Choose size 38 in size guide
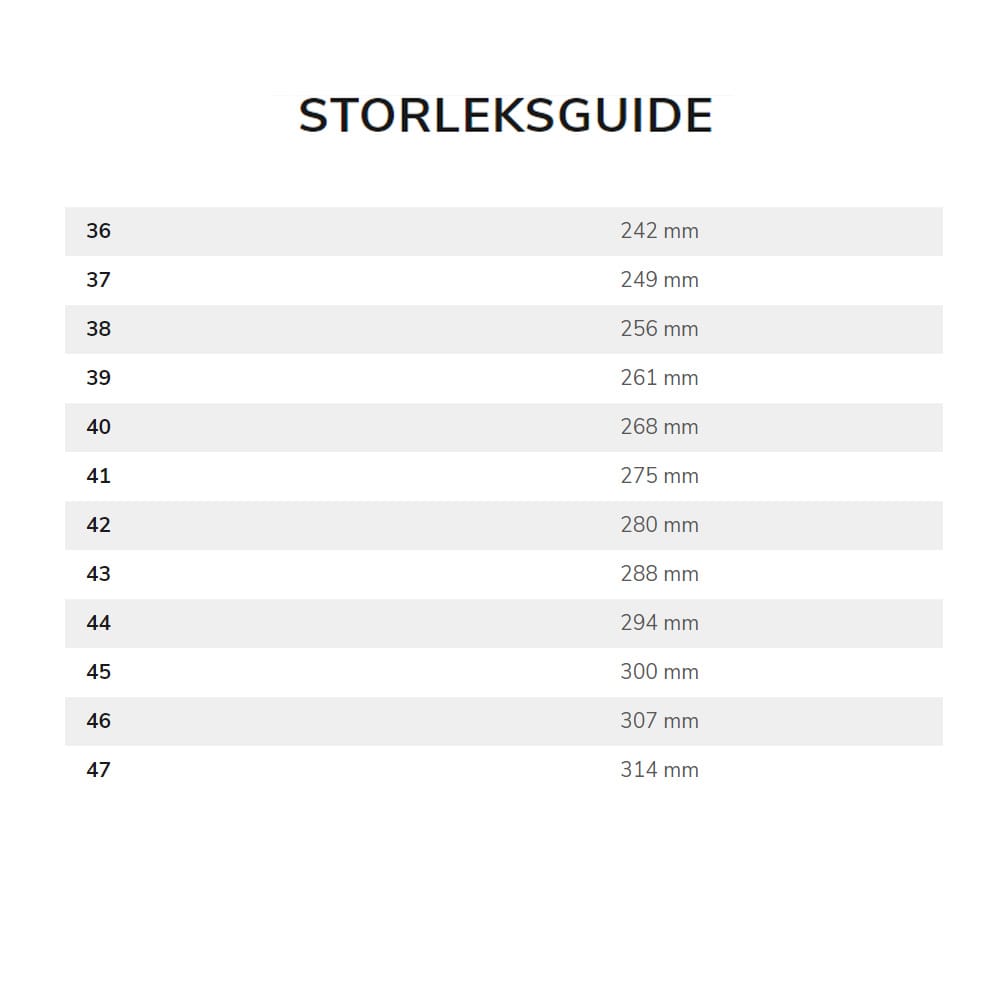This screenshot has height=1000, width=1000. [x=98, y=329]
